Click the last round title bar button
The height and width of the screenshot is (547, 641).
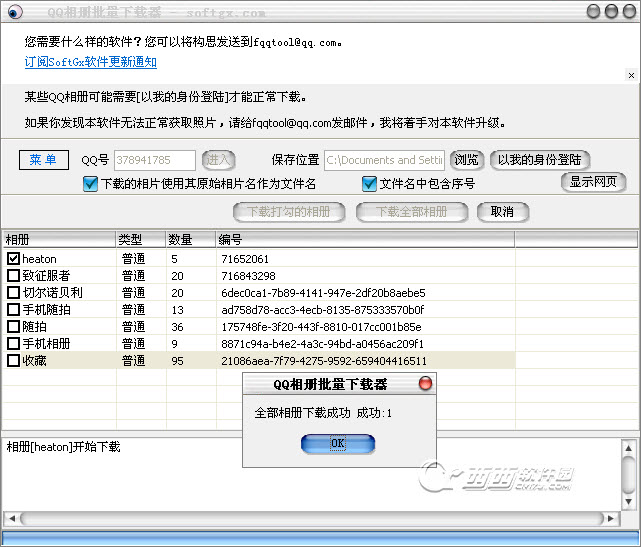coord(630,11)
